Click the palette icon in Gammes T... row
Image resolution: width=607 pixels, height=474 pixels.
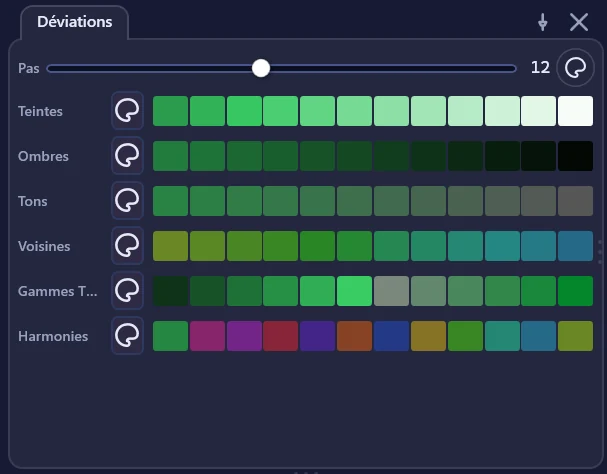[x=127, y=290]
